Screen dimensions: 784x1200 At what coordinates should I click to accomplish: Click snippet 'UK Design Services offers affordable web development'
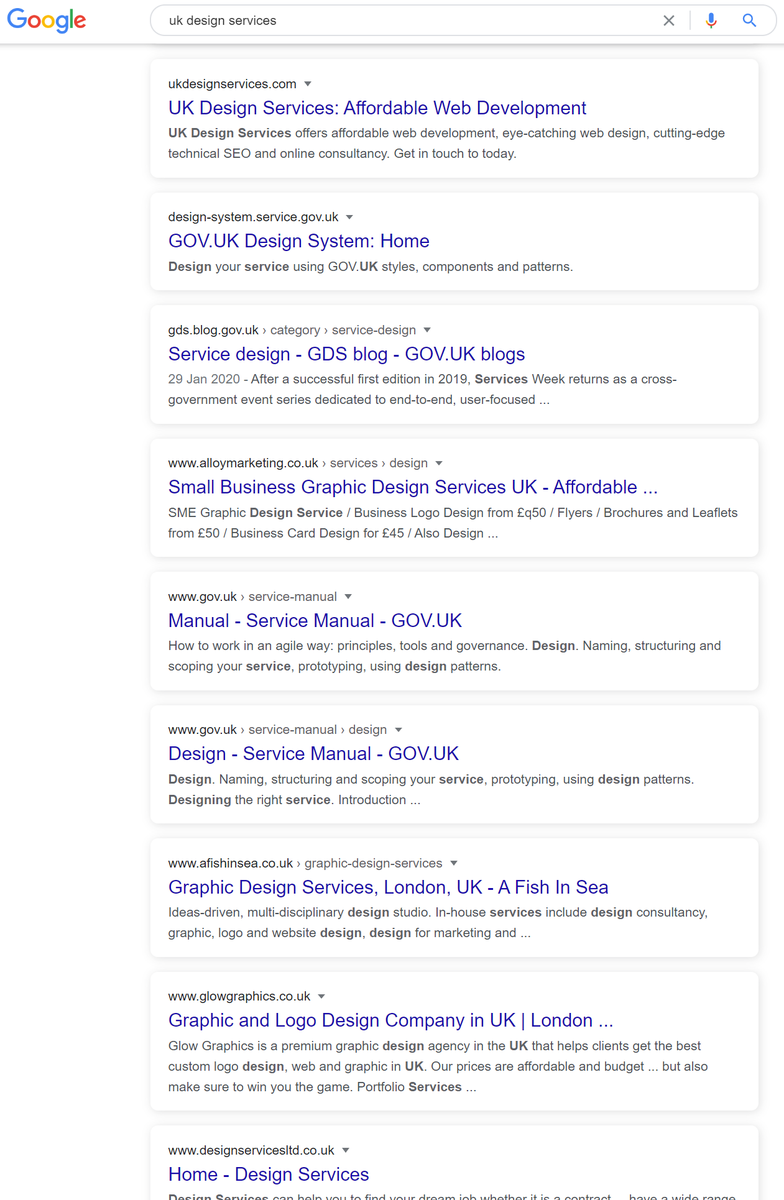[446, 143]
